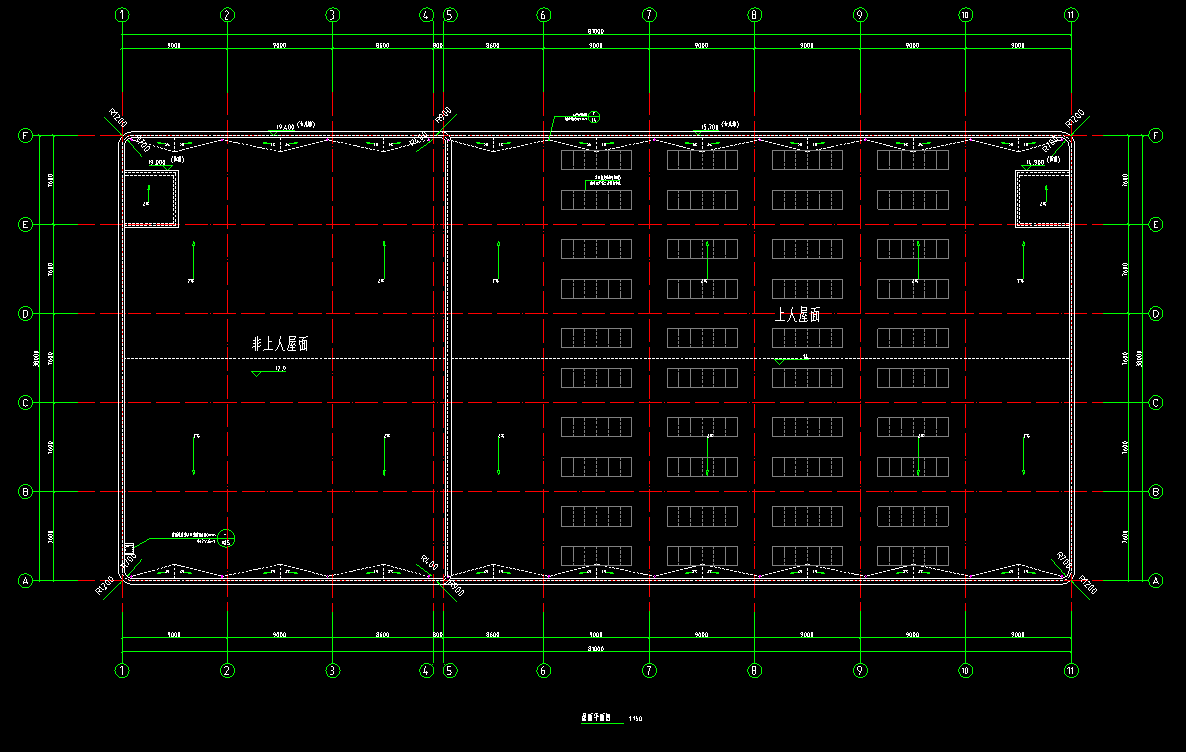Click the top-right roof stair enclosure rectangle
Image resolution: width=1186 pixels, height=752 pixels.
1043,199
